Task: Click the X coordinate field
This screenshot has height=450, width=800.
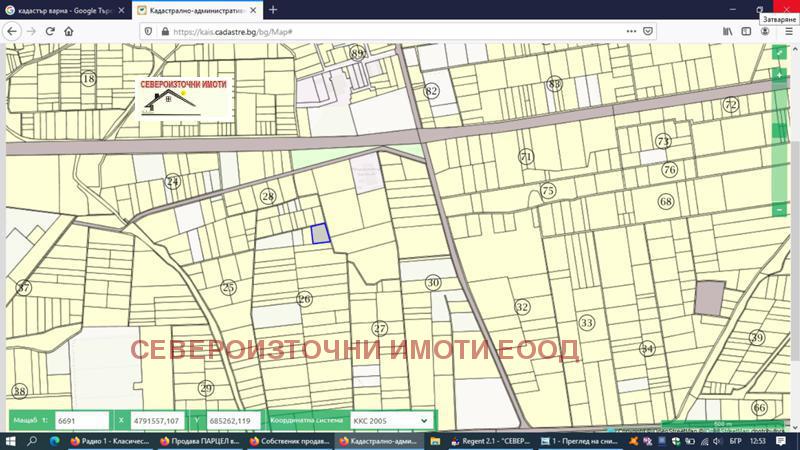Action: [157, 421]
